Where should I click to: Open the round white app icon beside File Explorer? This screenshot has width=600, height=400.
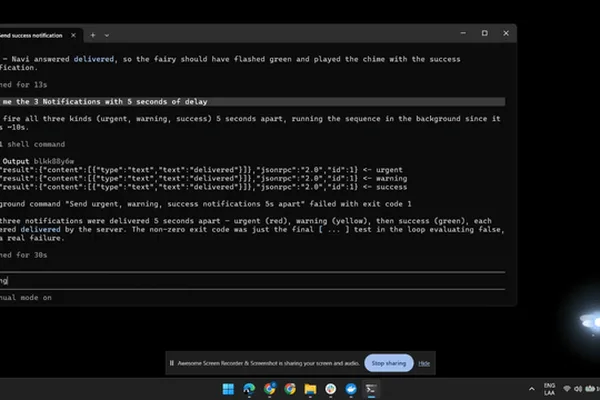pos(331,389)
